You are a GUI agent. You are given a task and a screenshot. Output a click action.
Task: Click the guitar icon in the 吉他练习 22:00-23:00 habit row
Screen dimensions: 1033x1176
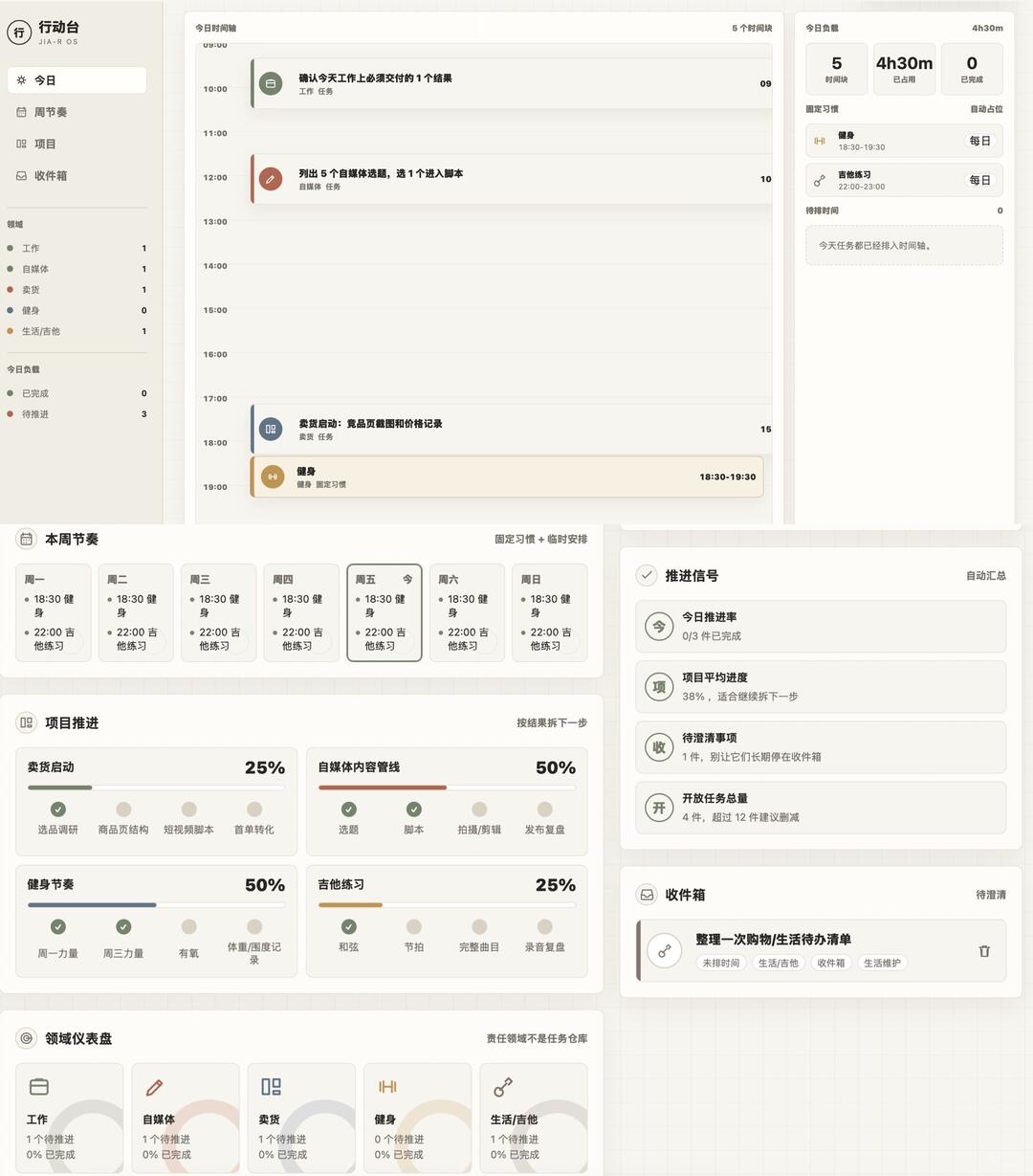820,180
